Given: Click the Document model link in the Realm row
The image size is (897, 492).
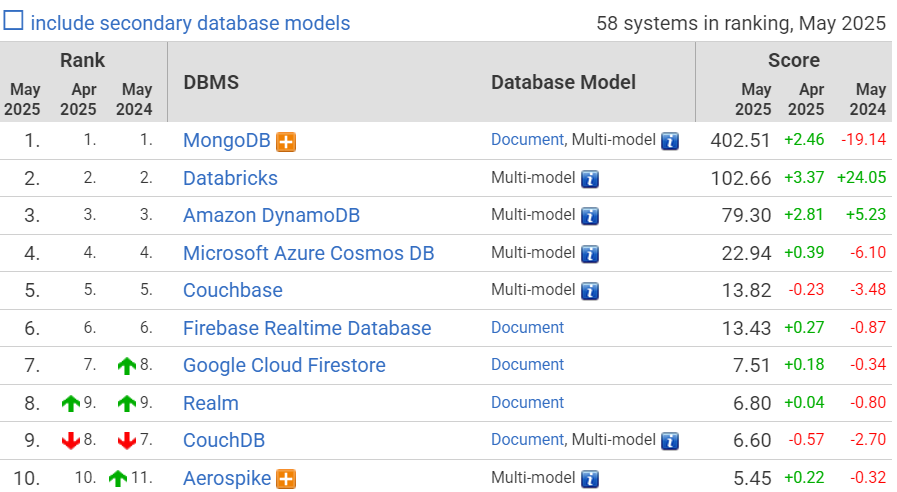Looking at the screenshot, I should pos(527,402).
